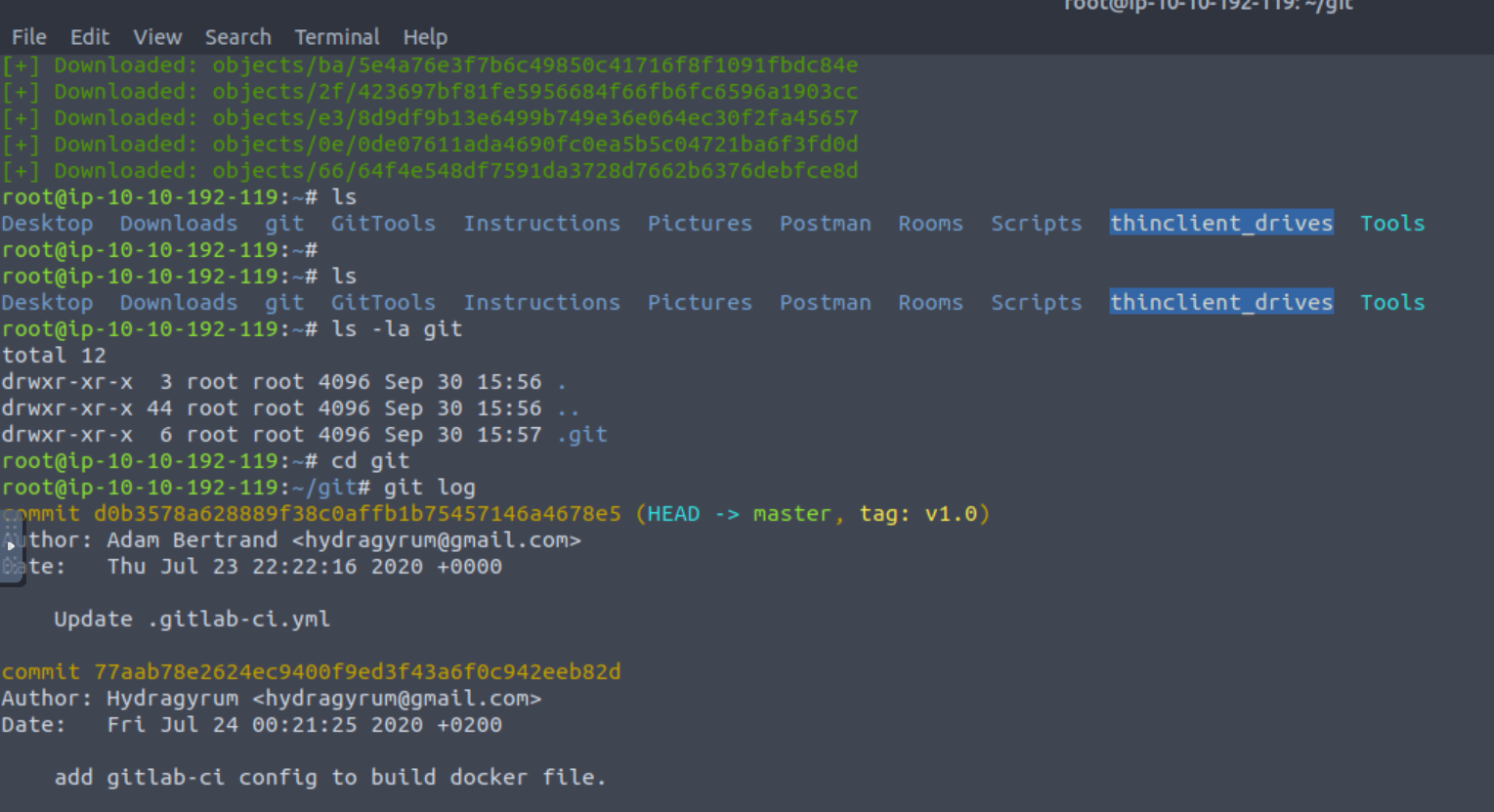Click downloaded object line ending fbdc84e
The width and height of the screenshot is (1494, 812).
430,65
